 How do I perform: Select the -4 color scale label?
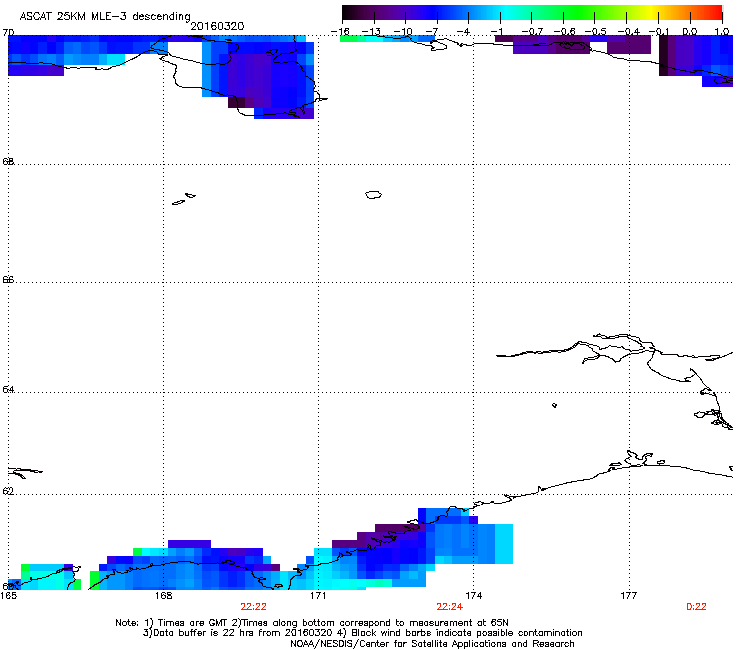tap(463, 32)
